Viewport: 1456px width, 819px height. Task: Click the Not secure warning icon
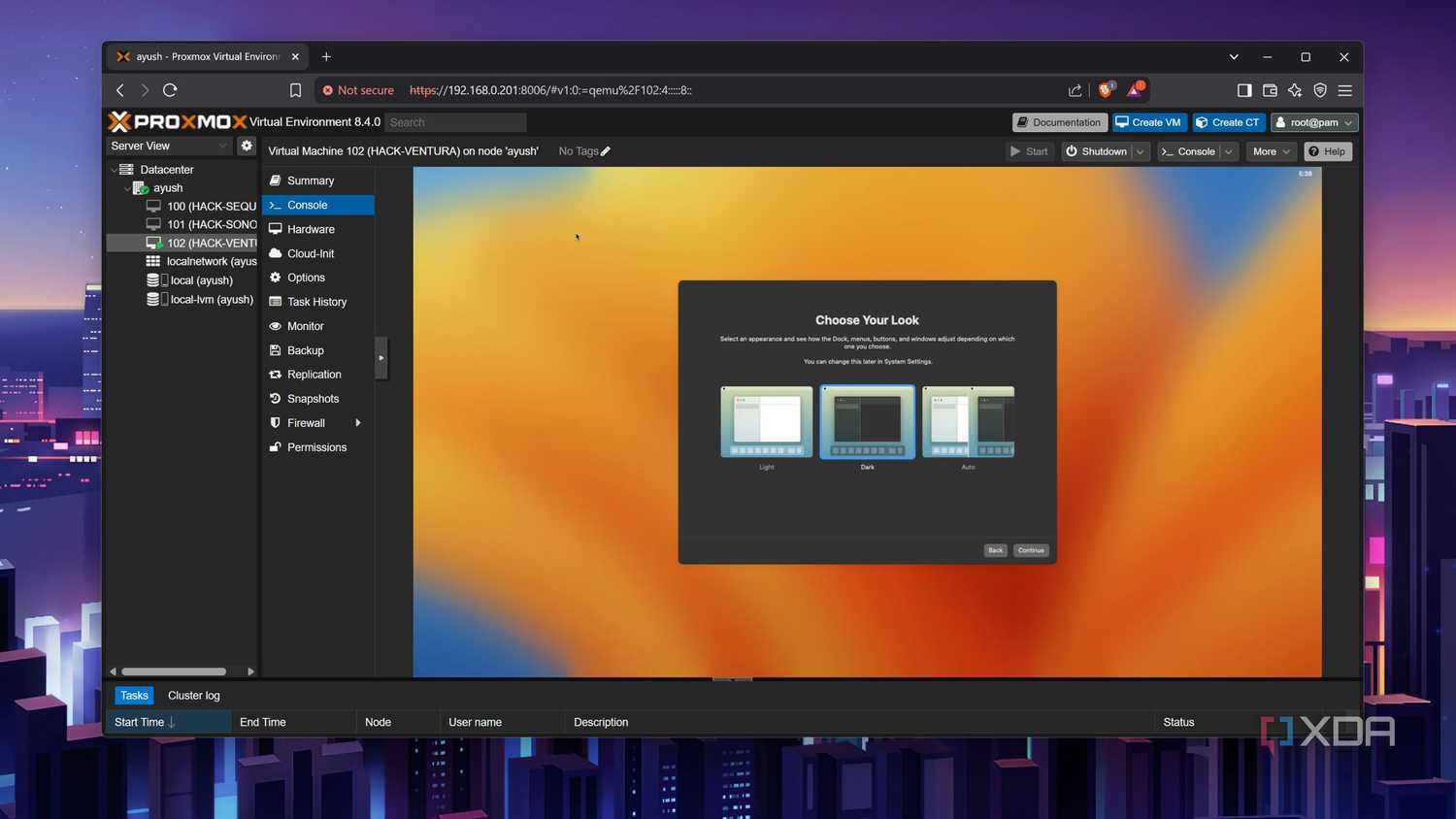pos(328,90)
